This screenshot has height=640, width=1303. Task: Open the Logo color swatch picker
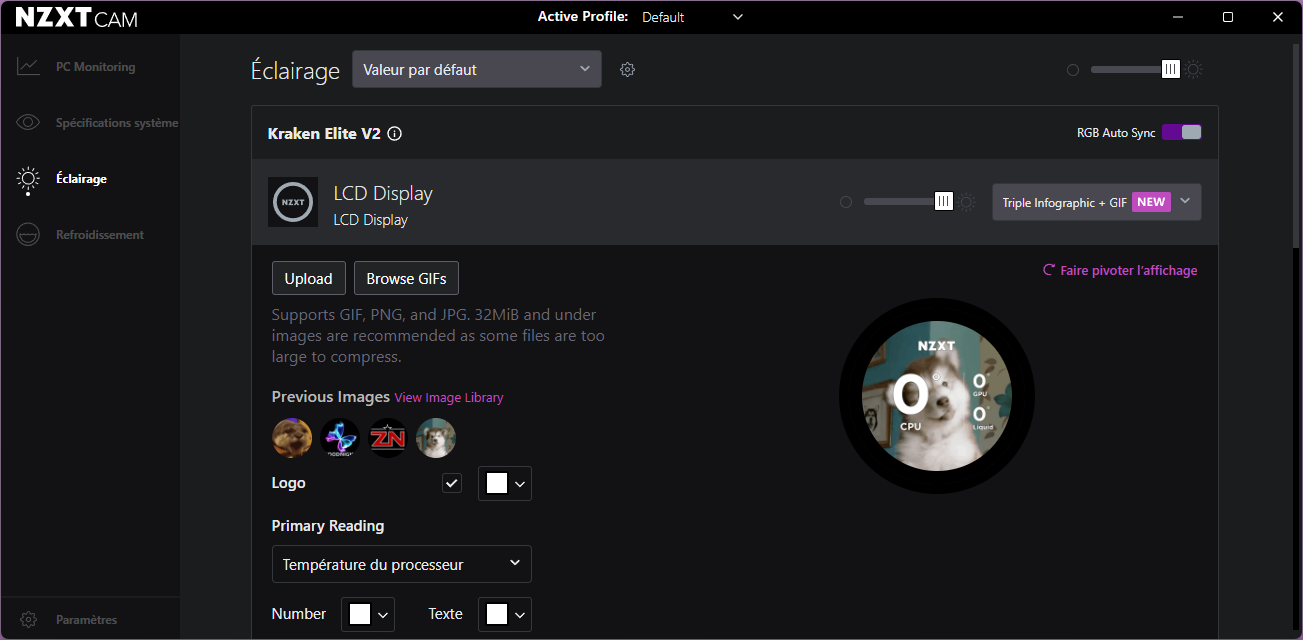[x=505, y=484]
